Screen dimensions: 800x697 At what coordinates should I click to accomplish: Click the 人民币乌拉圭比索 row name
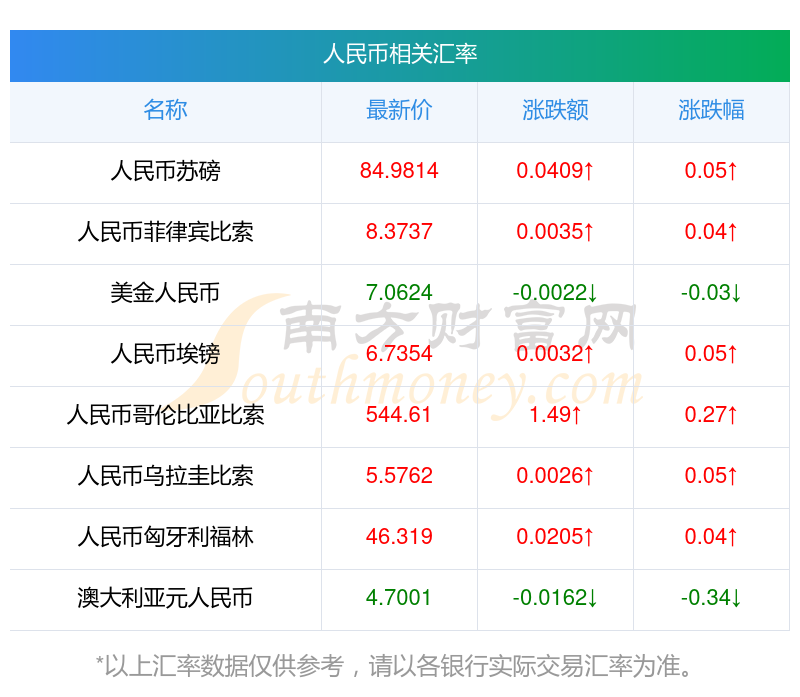point(165,476)
